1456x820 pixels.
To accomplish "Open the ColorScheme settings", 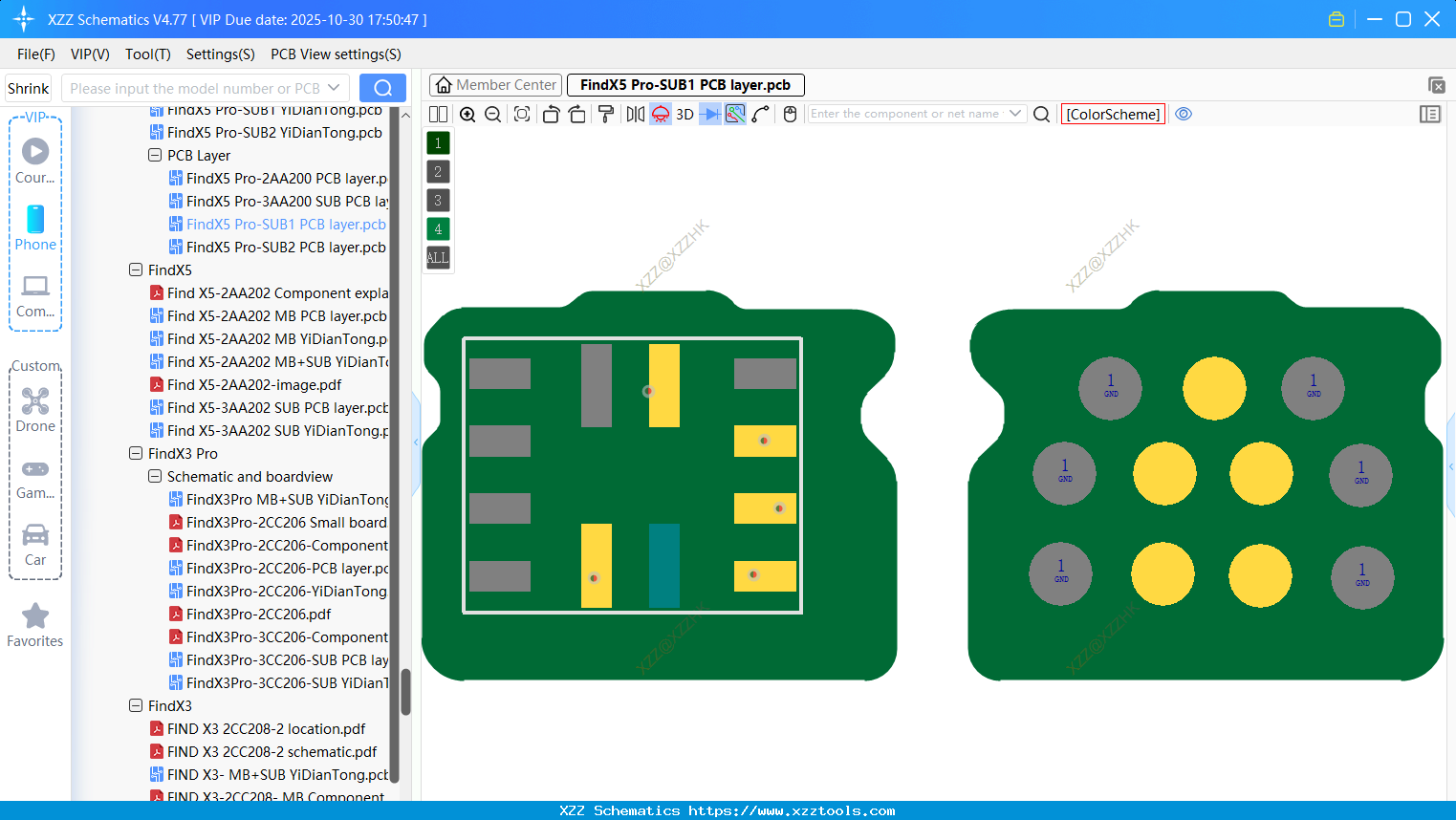I will click(x=1113, y=115).
